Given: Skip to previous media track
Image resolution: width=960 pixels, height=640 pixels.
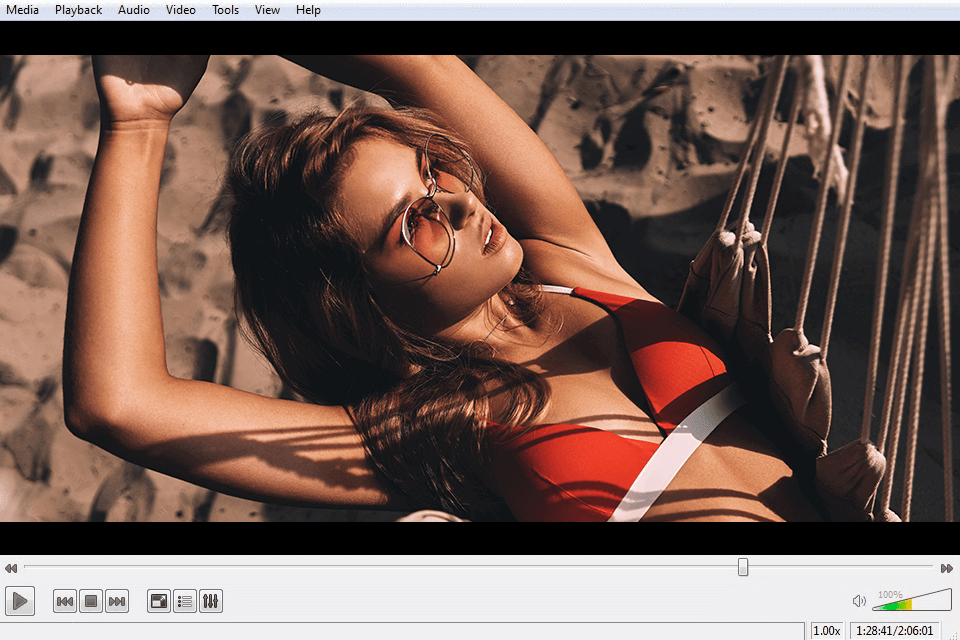Looking at the screenshot, I should tap(65, 601).
